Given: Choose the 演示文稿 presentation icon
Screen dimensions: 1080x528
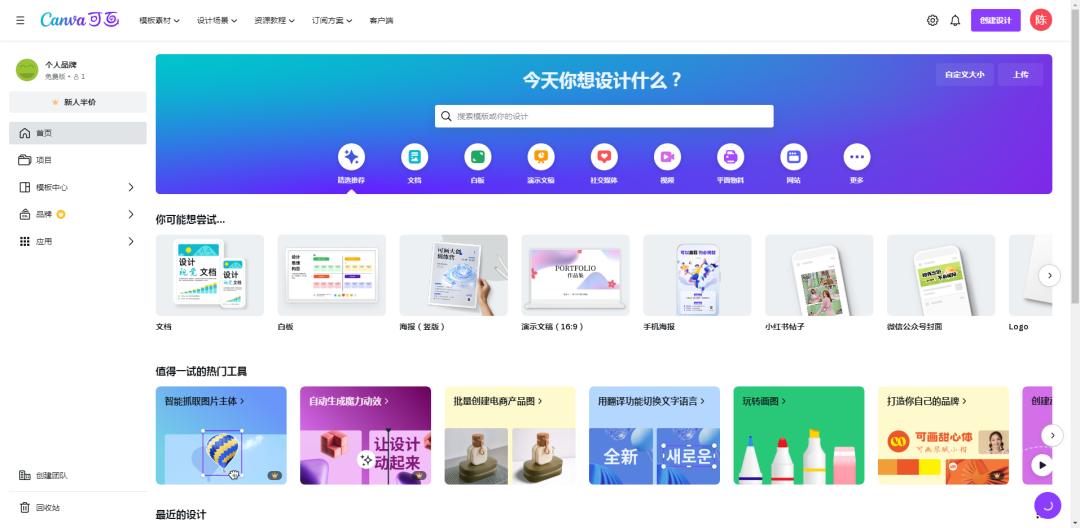Looking at the screenshot, I should tap(541, 157).
